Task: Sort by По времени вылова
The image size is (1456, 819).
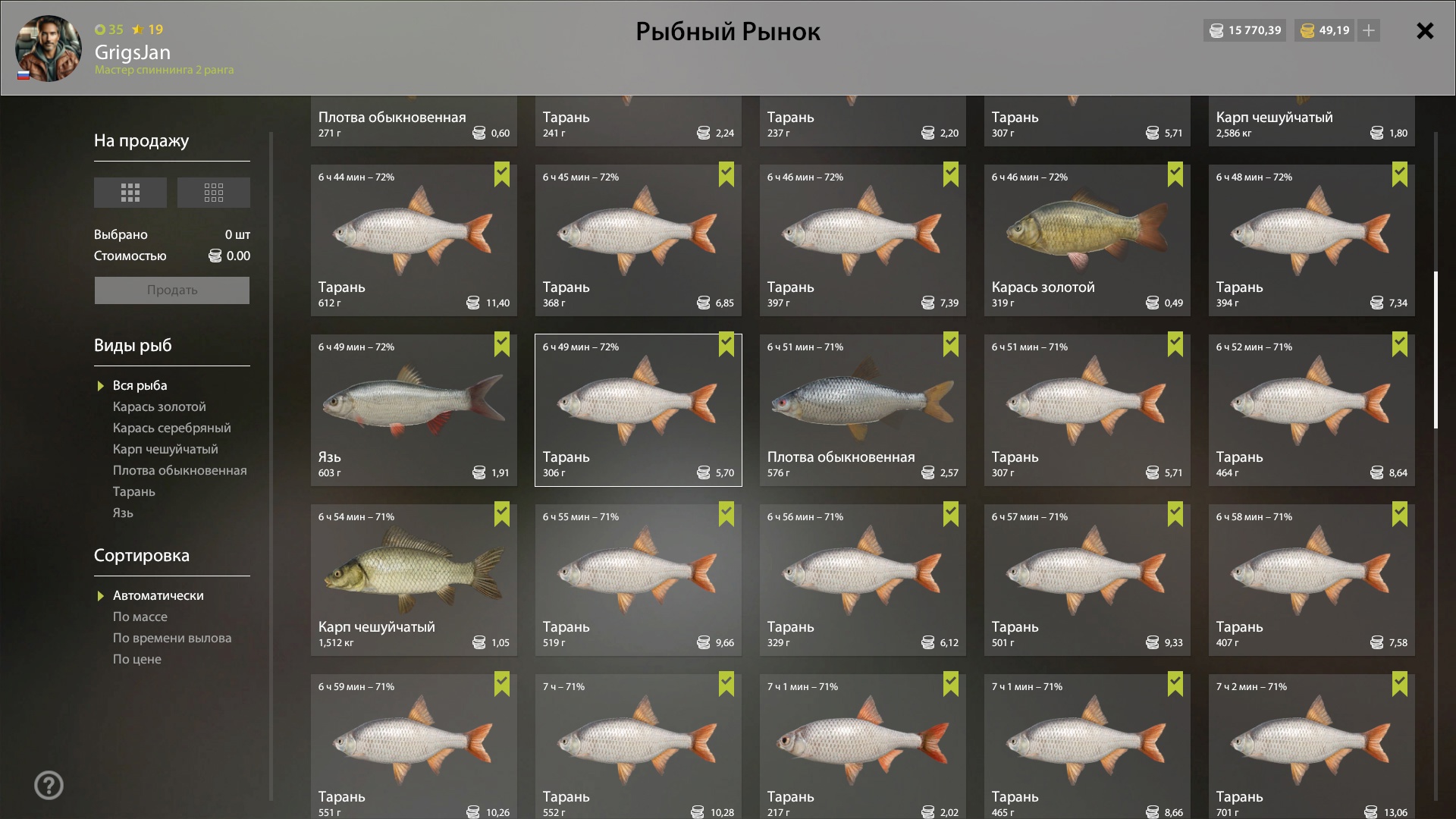Action: [x=172, y=638]
